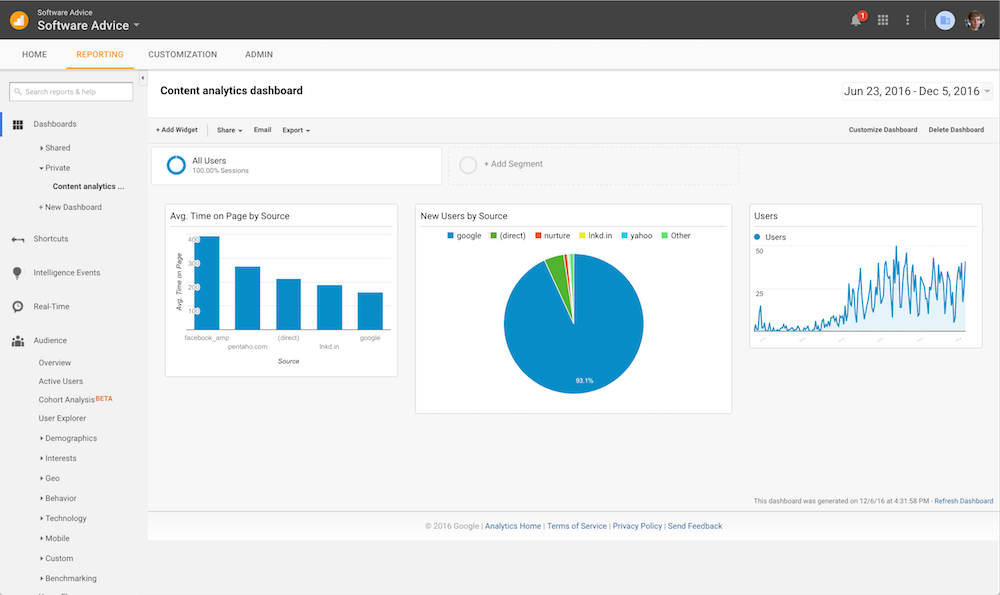Click the Intelligence Events lightbulb icon
Image resolution: width=1000 pixels, height=595 pixels.
pos(18,273)
